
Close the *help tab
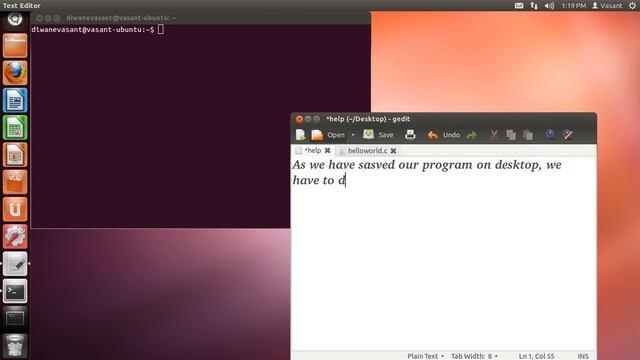[x=327, y=151]
